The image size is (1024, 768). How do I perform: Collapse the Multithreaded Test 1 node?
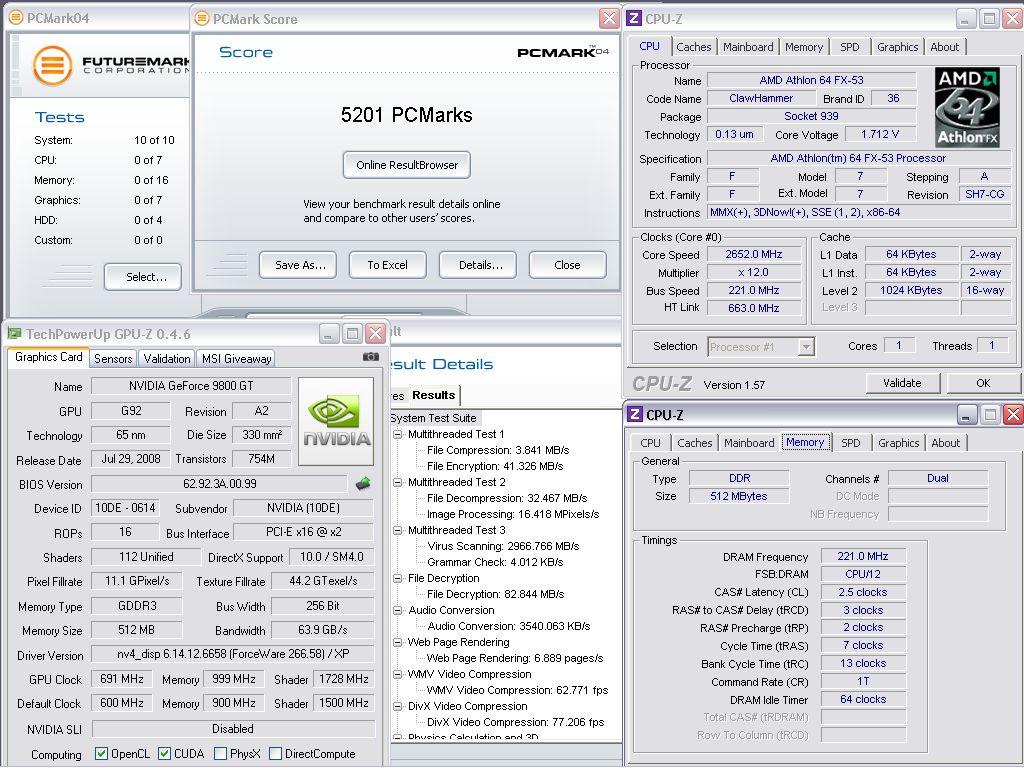pos(397,434)
